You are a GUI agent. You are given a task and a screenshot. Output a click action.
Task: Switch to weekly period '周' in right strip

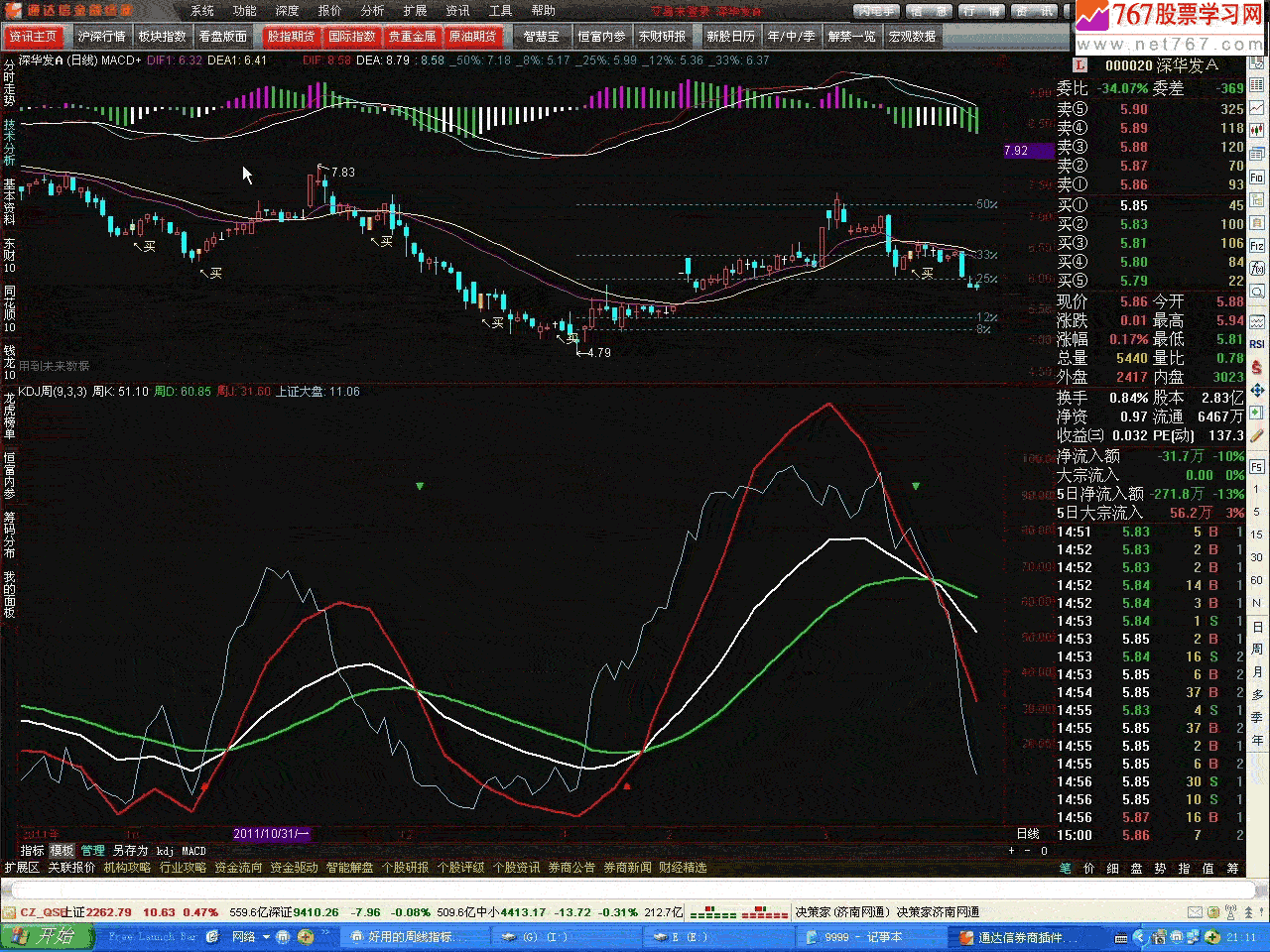[x=1257, y=649]
